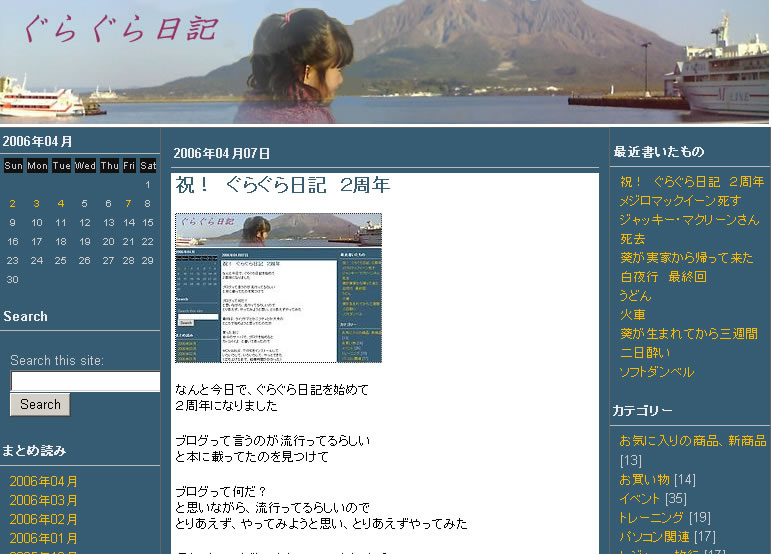Click calendar date 15

pyautogui.click(x=148, y=223)
